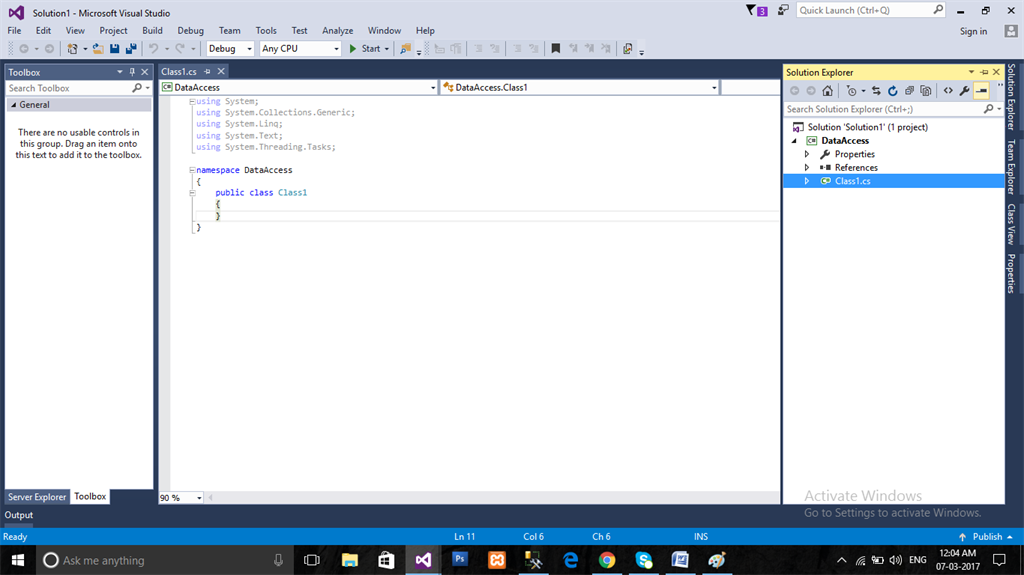This screenshot has height=575, width=1024.
Task: Open Chrome from the Windows taskbar
Action: click(x=607, y=560)
